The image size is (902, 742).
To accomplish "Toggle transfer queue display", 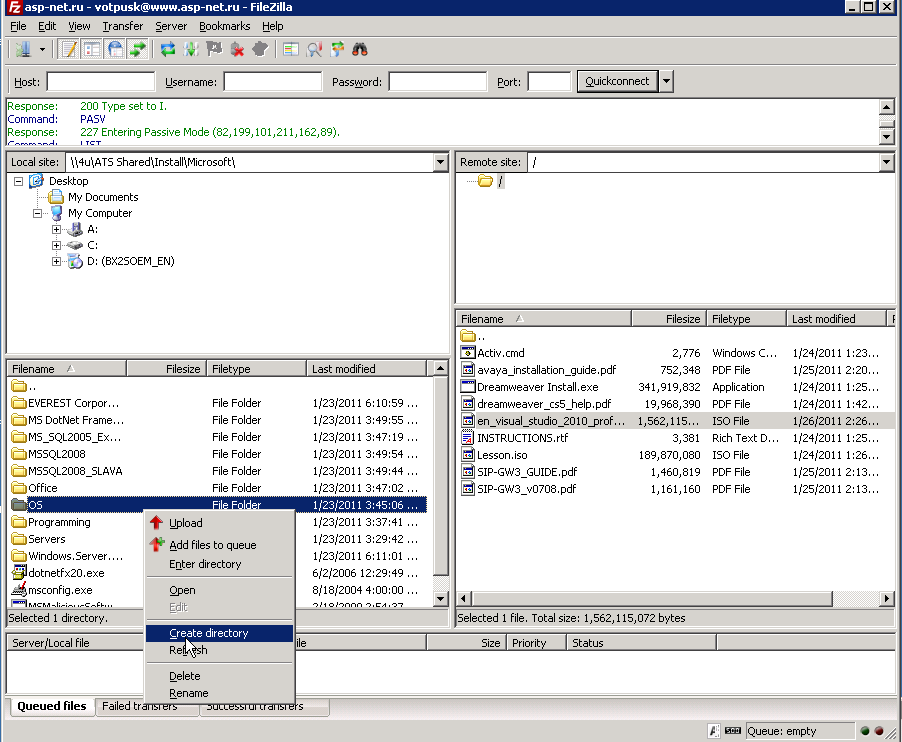I will click(138, 49).
